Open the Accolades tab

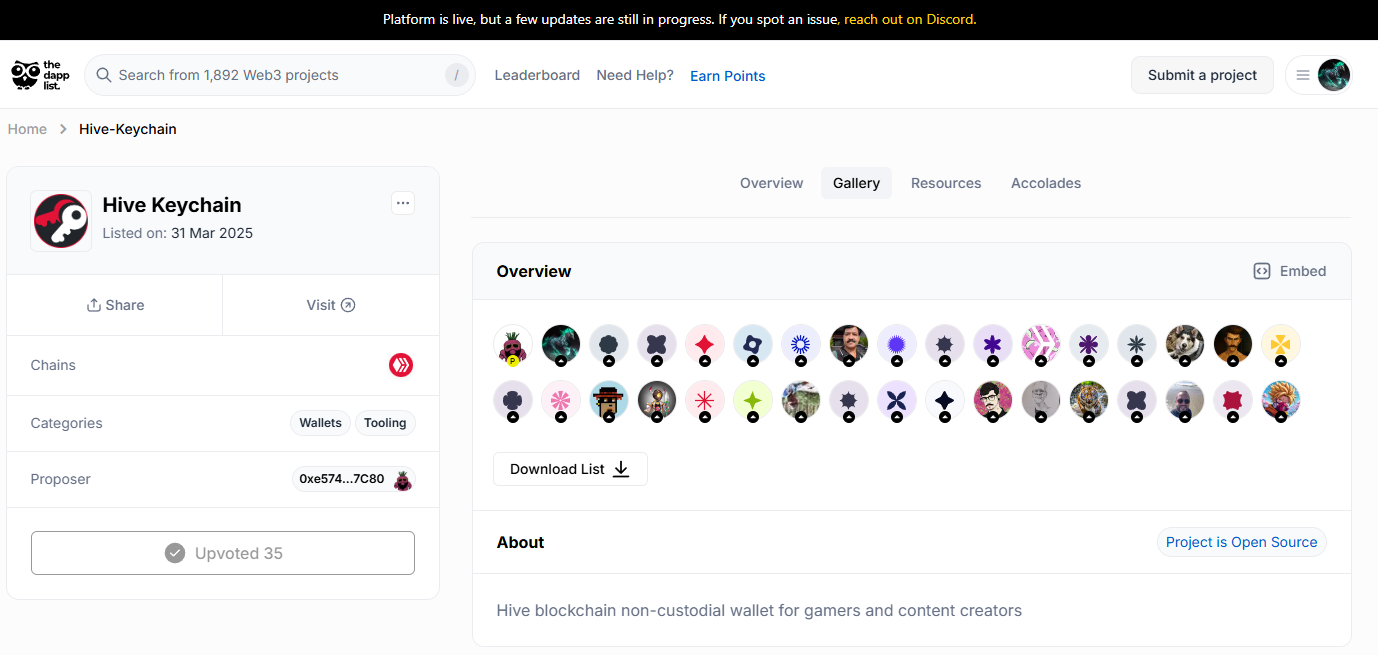click(x=1046, y=183)
